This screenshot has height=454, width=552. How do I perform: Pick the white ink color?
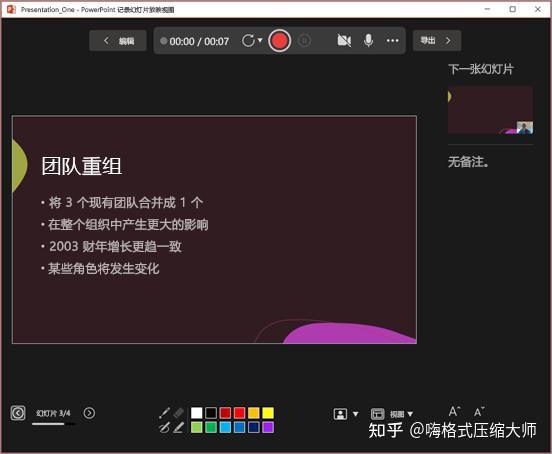tap(197, 413)
